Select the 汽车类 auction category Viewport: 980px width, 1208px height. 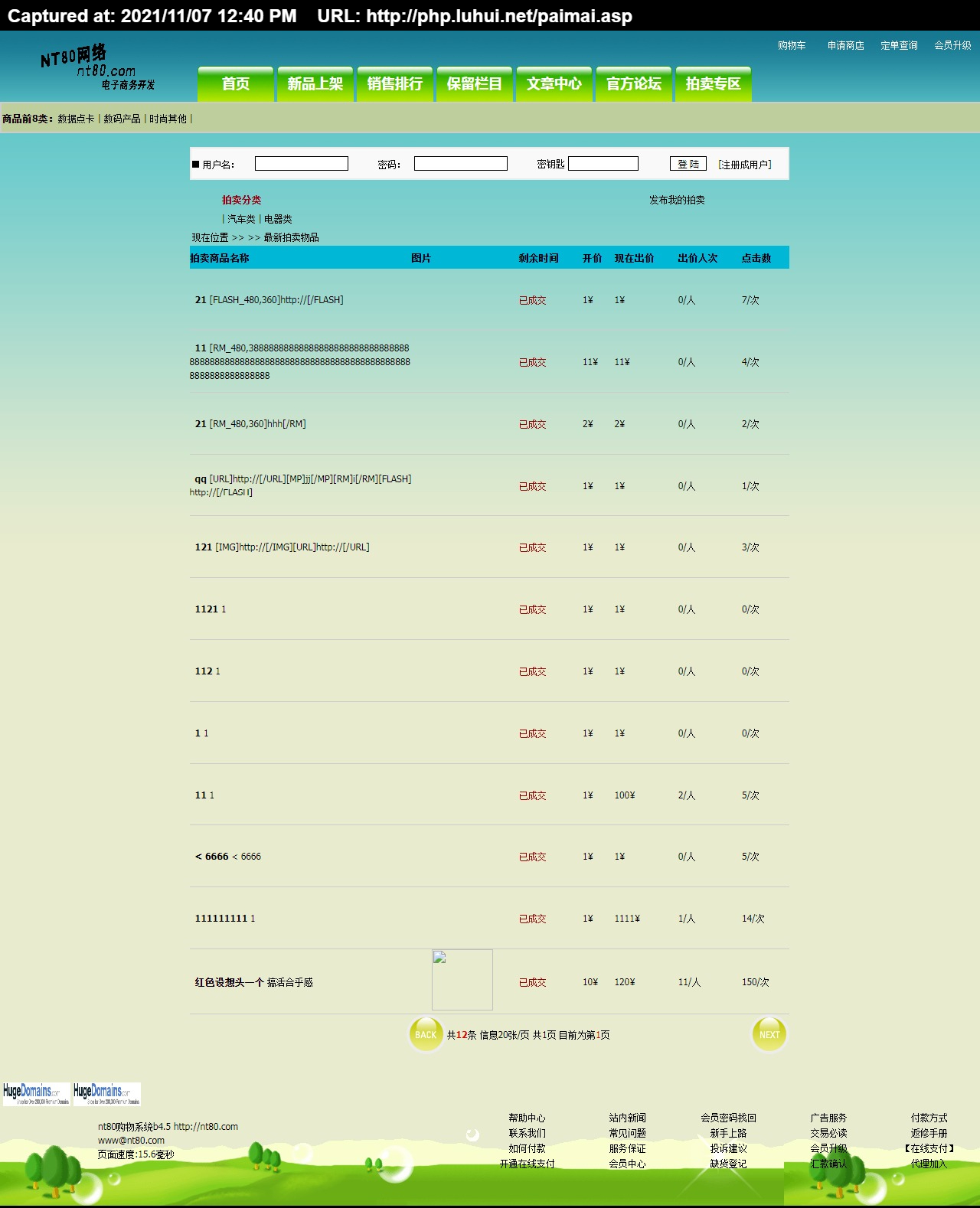tap(241, 219)
